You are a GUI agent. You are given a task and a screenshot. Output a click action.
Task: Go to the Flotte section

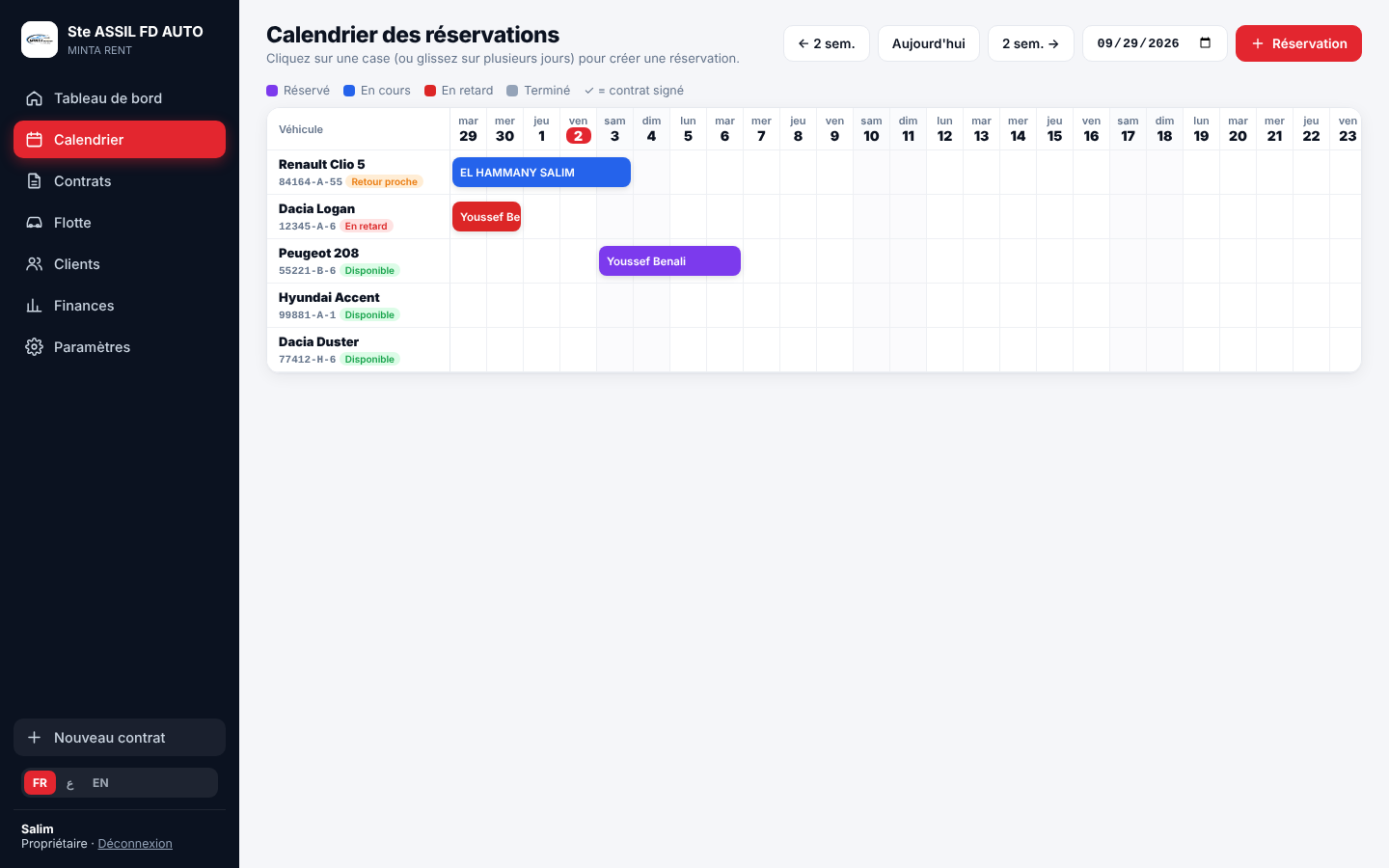[x=120, y=223]
